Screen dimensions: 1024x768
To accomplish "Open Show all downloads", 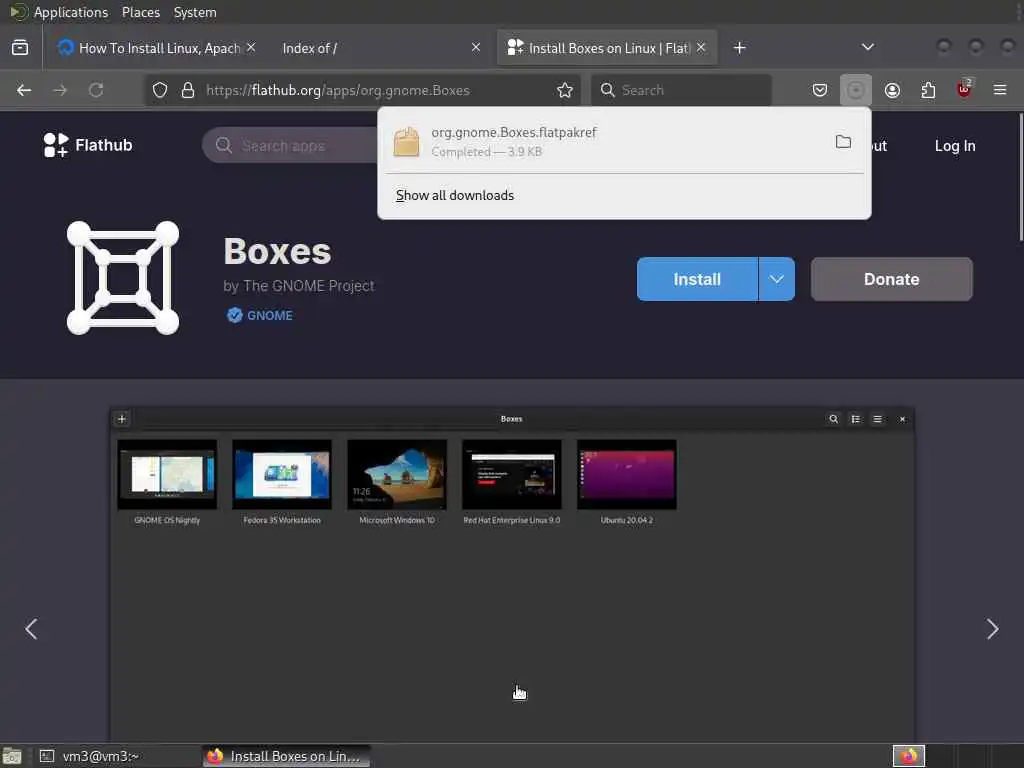I will tap(455, 195).
